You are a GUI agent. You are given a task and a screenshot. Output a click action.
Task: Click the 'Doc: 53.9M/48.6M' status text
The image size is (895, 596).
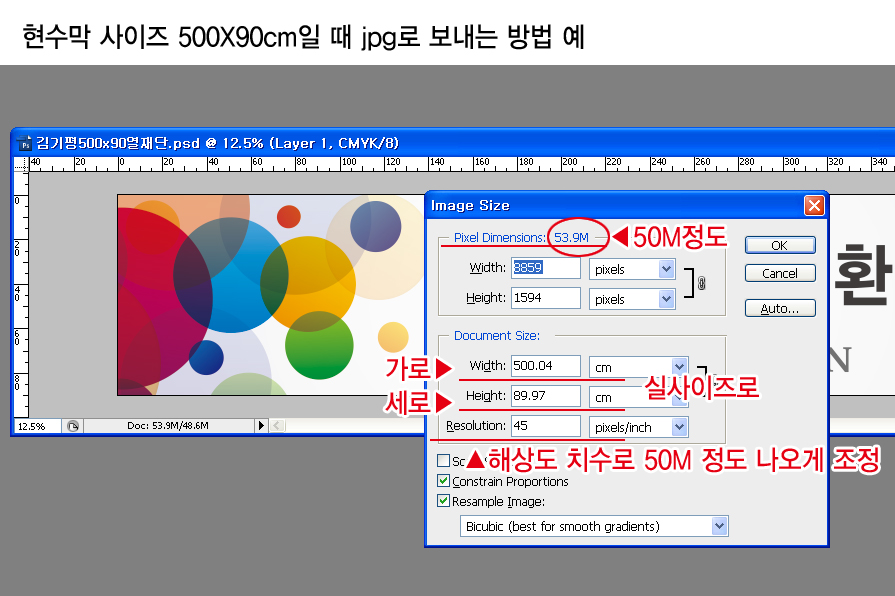click(167, 426)
